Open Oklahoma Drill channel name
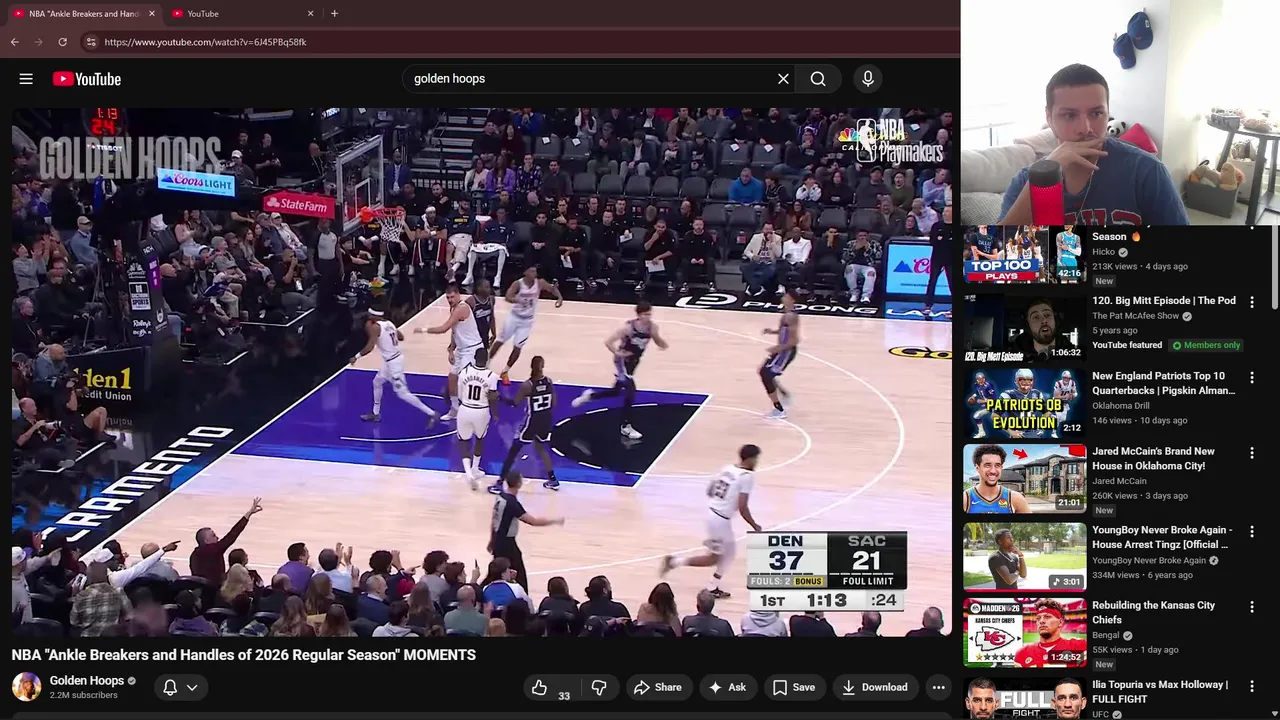 click(x=1120, y=406)
